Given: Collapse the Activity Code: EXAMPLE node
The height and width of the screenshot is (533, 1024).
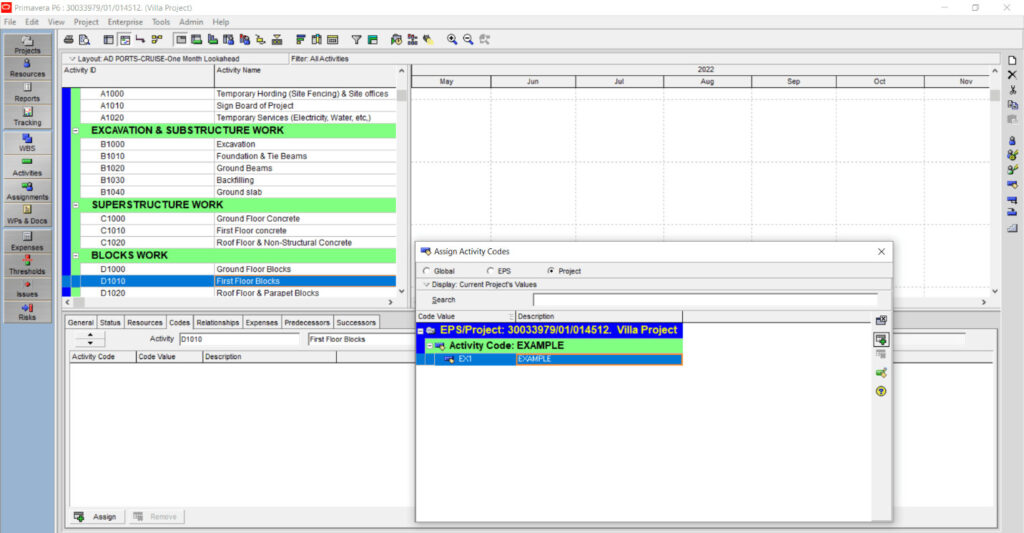Looking at the screenshot, I should point(430,346).
